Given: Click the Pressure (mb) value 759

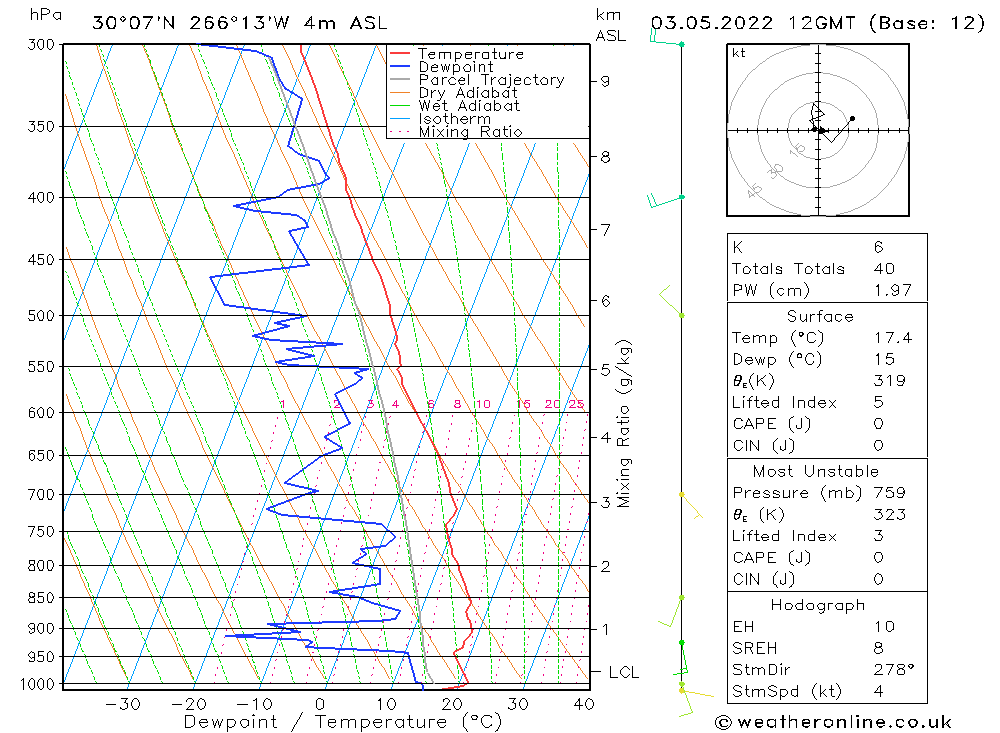Looking at the screenshot, I should 890,493.
